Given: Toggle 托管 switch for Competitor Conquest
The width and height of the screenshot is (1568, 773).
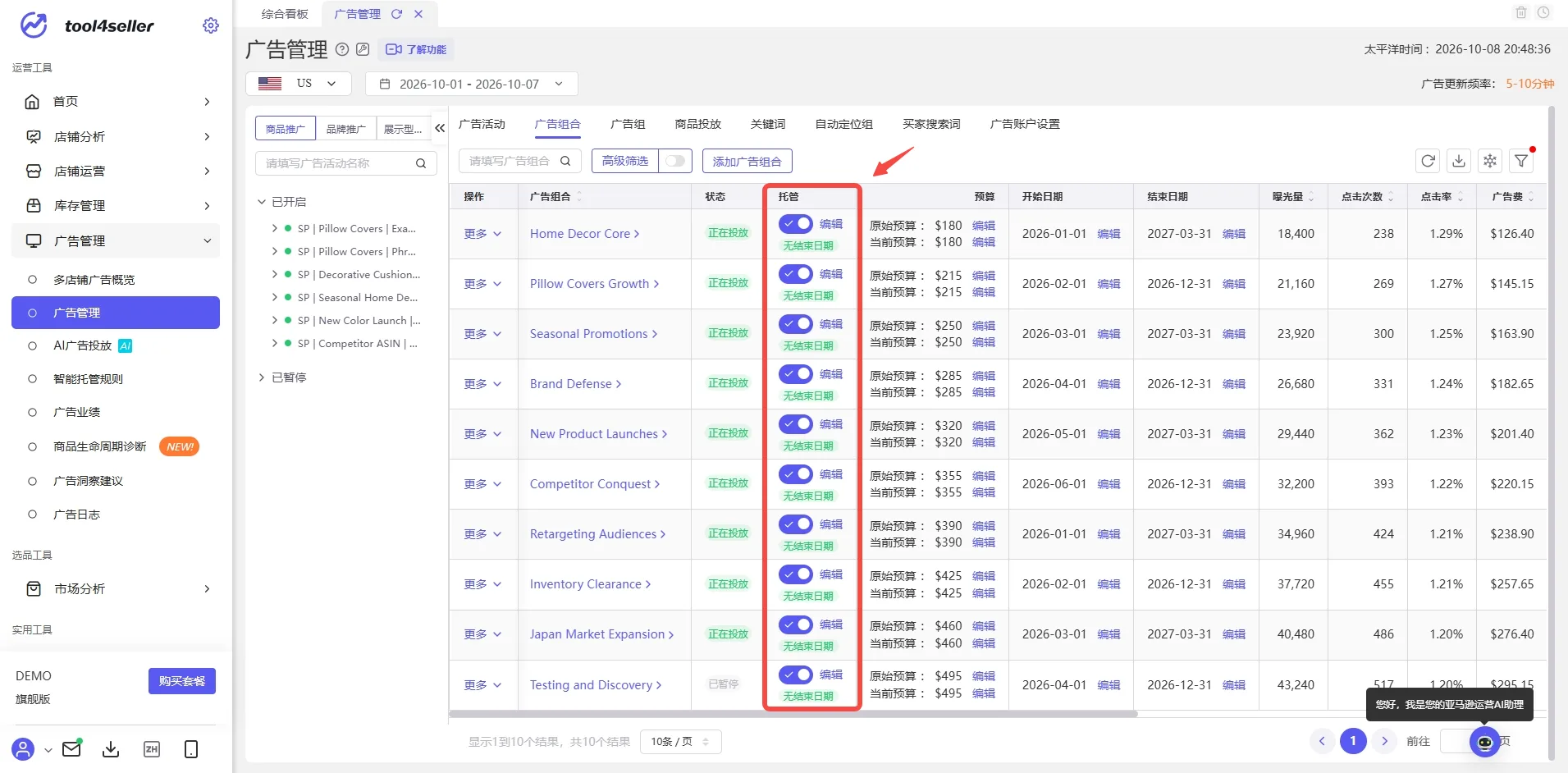Looking at the screenshot, I should pos(796,474).
